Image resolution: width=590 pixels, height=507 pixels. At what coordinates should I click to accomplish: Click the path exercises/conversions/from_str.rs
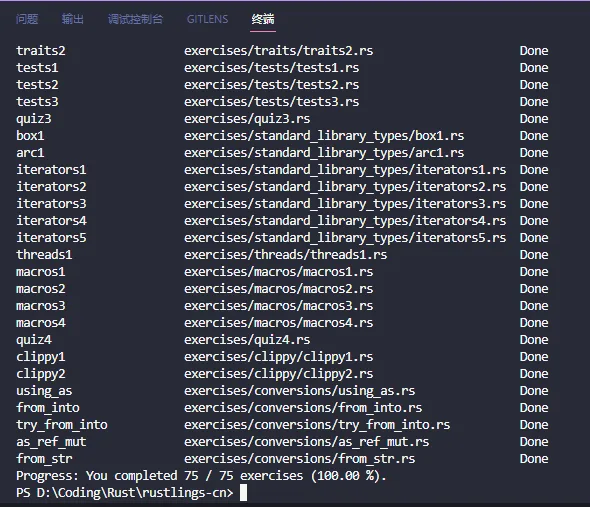coord(300,458)
